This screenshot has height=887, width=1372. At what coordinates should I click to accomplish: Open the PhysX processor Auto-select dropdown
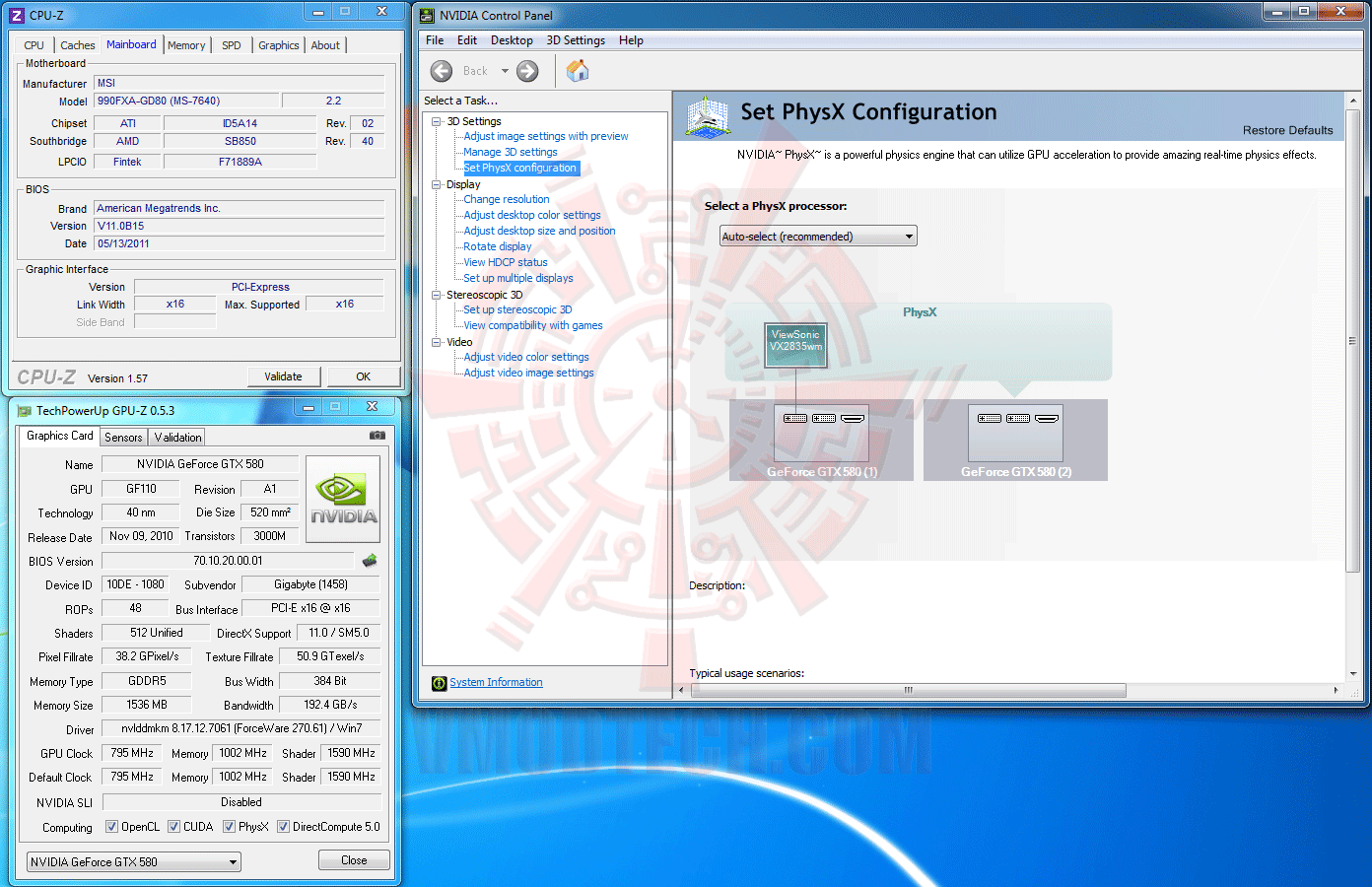[x=818, y=237]
